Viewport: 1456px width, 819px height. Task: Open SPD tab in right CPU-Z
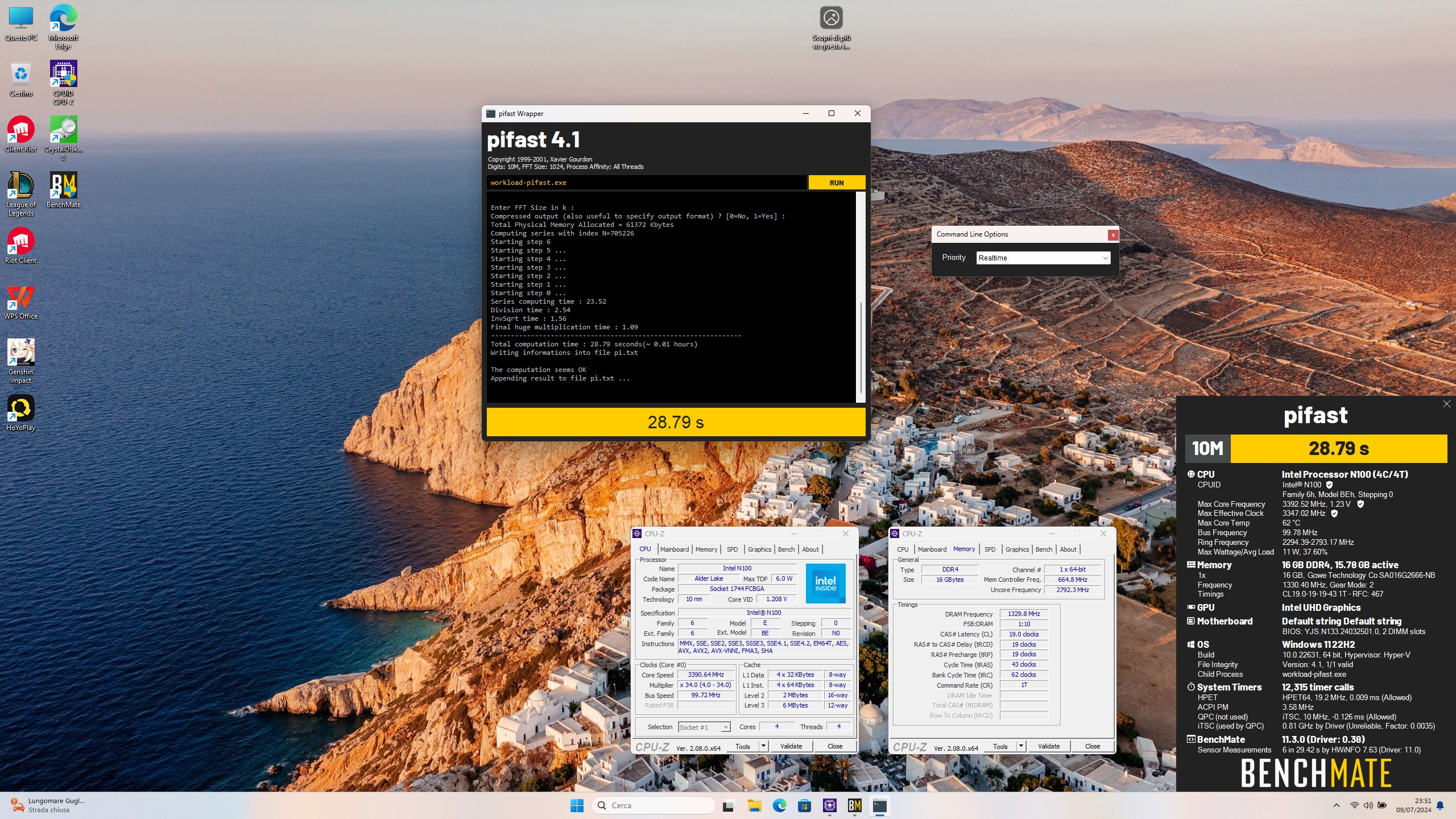click(990, 549)
